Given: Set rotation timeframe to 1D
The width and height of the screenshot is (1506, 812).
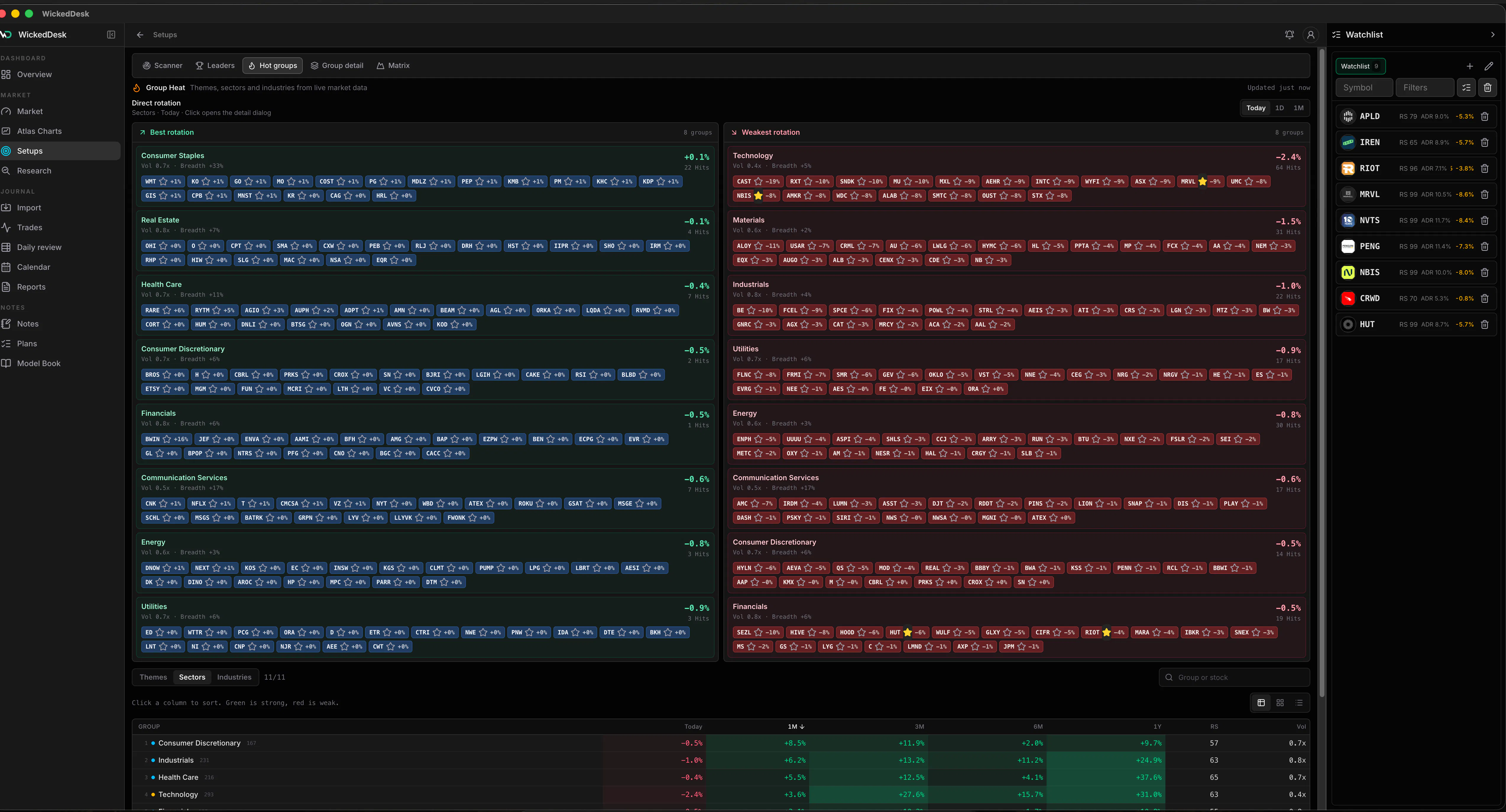Looking at the screenshot, I should [x=1279, y=108].
